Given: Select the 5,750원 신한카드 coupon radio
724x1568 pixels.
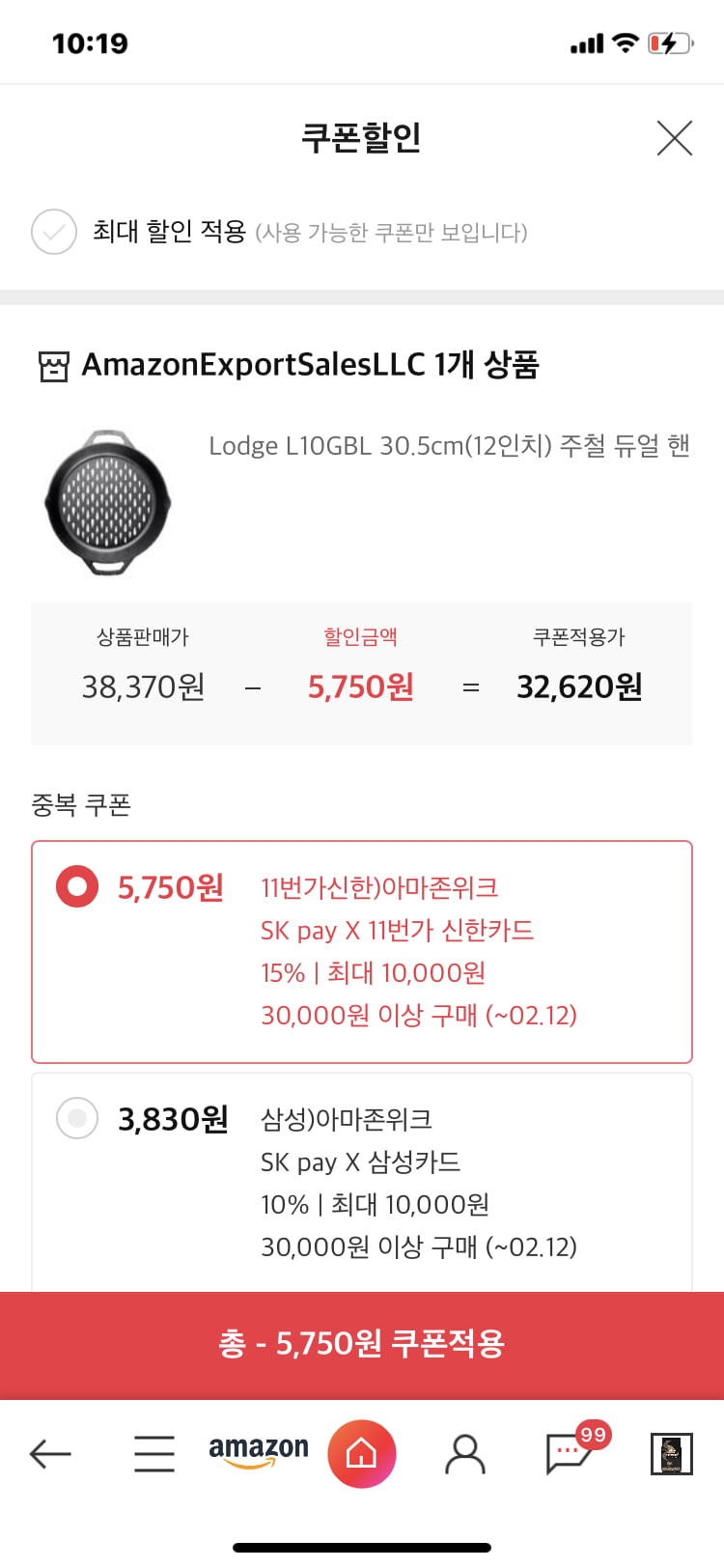Looking at the screenshot, I should 77,886.
